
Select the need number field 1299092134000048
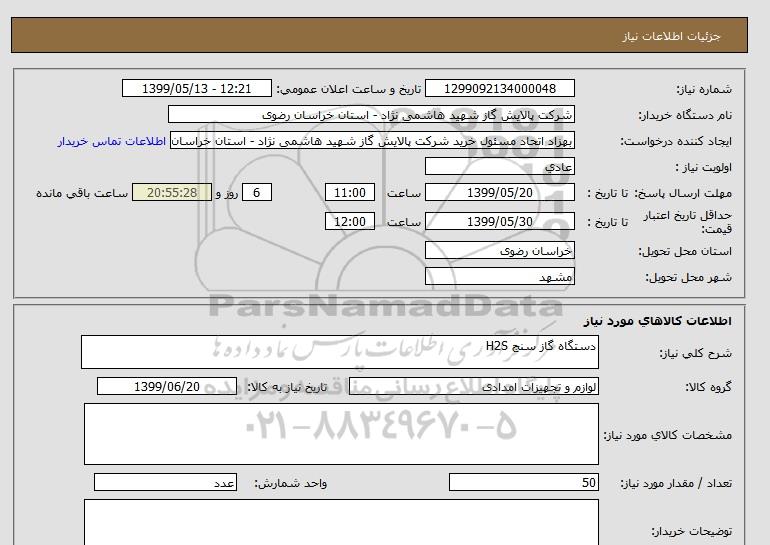pos(499,88)
